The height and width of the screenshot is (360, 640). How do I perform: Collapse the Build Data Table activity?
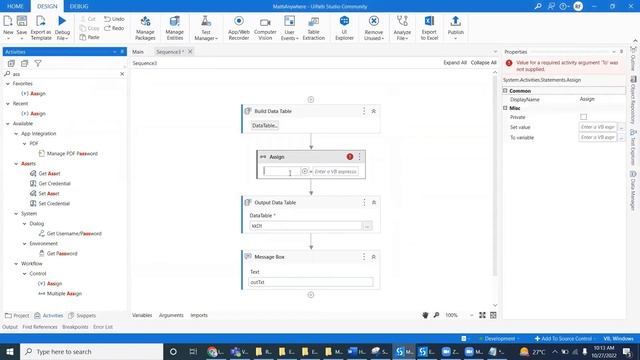point(373,111)
